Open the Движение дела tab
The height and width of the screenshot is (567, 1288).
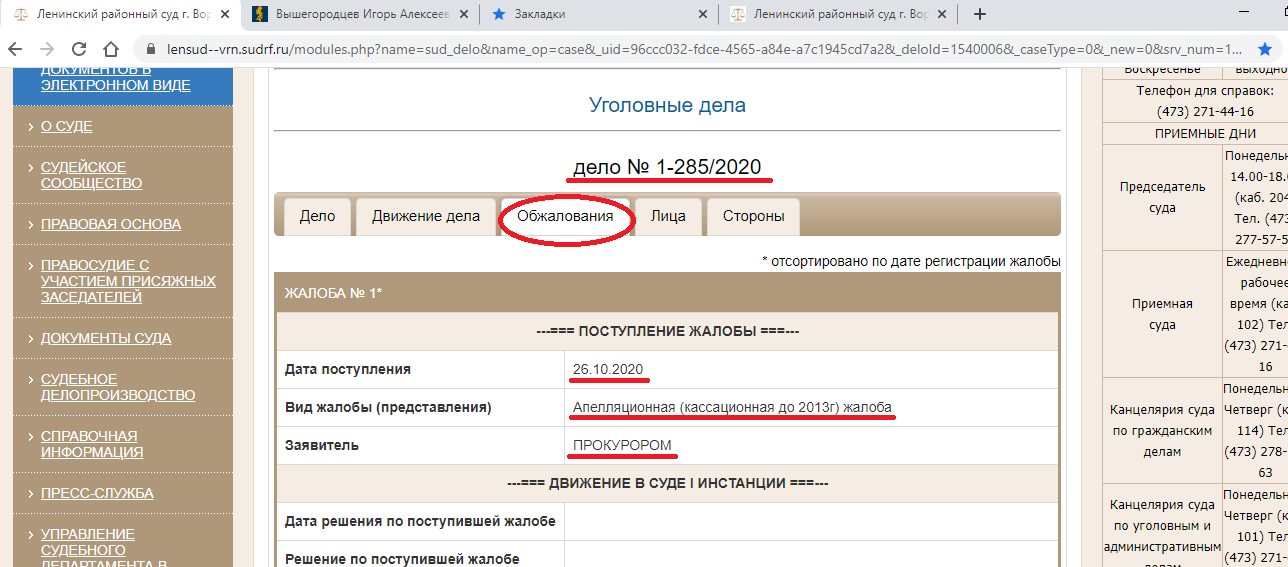coord(426,216)
